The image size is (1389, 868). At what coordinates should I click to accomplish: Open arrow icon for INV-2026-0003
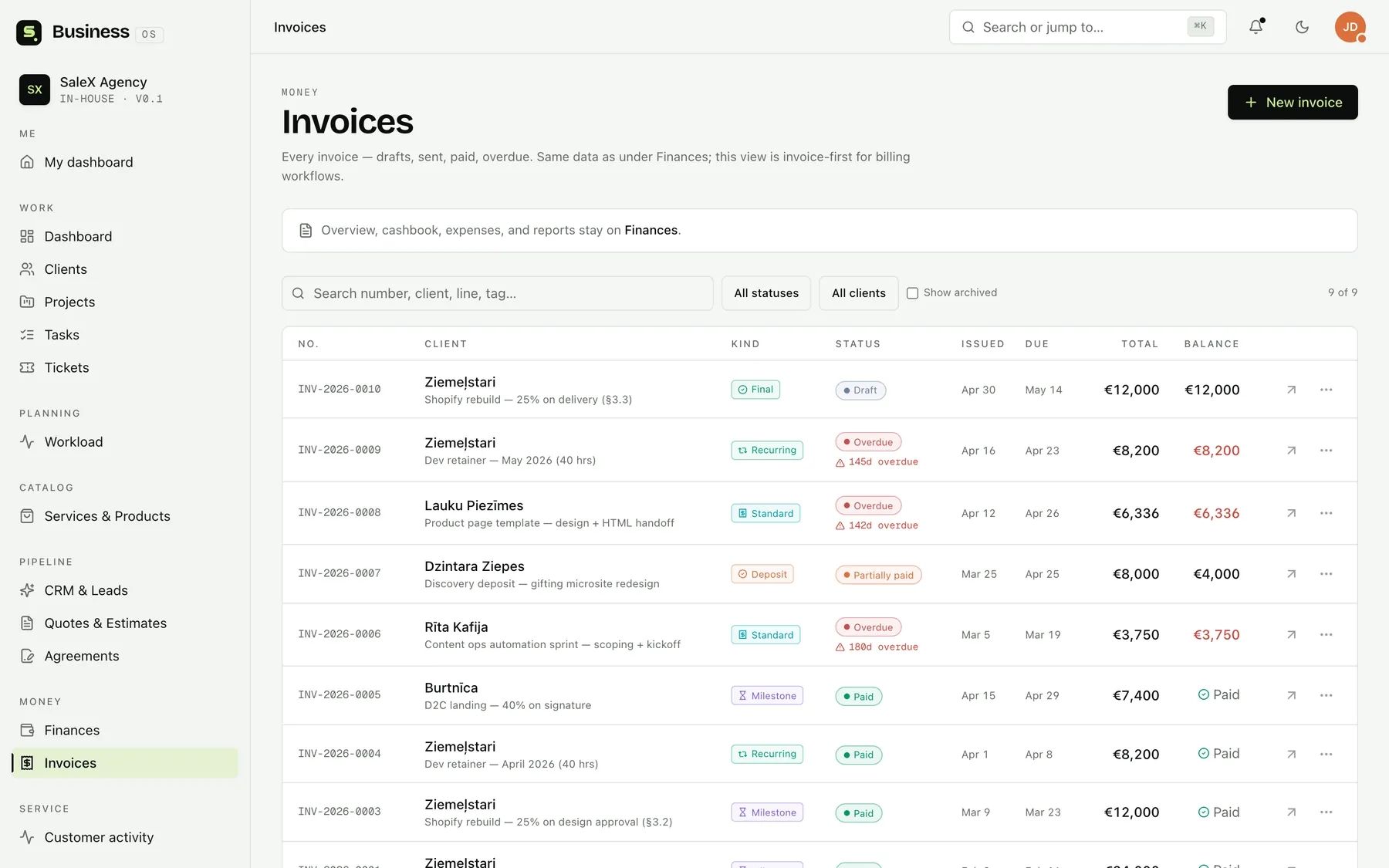point(1291,812)
